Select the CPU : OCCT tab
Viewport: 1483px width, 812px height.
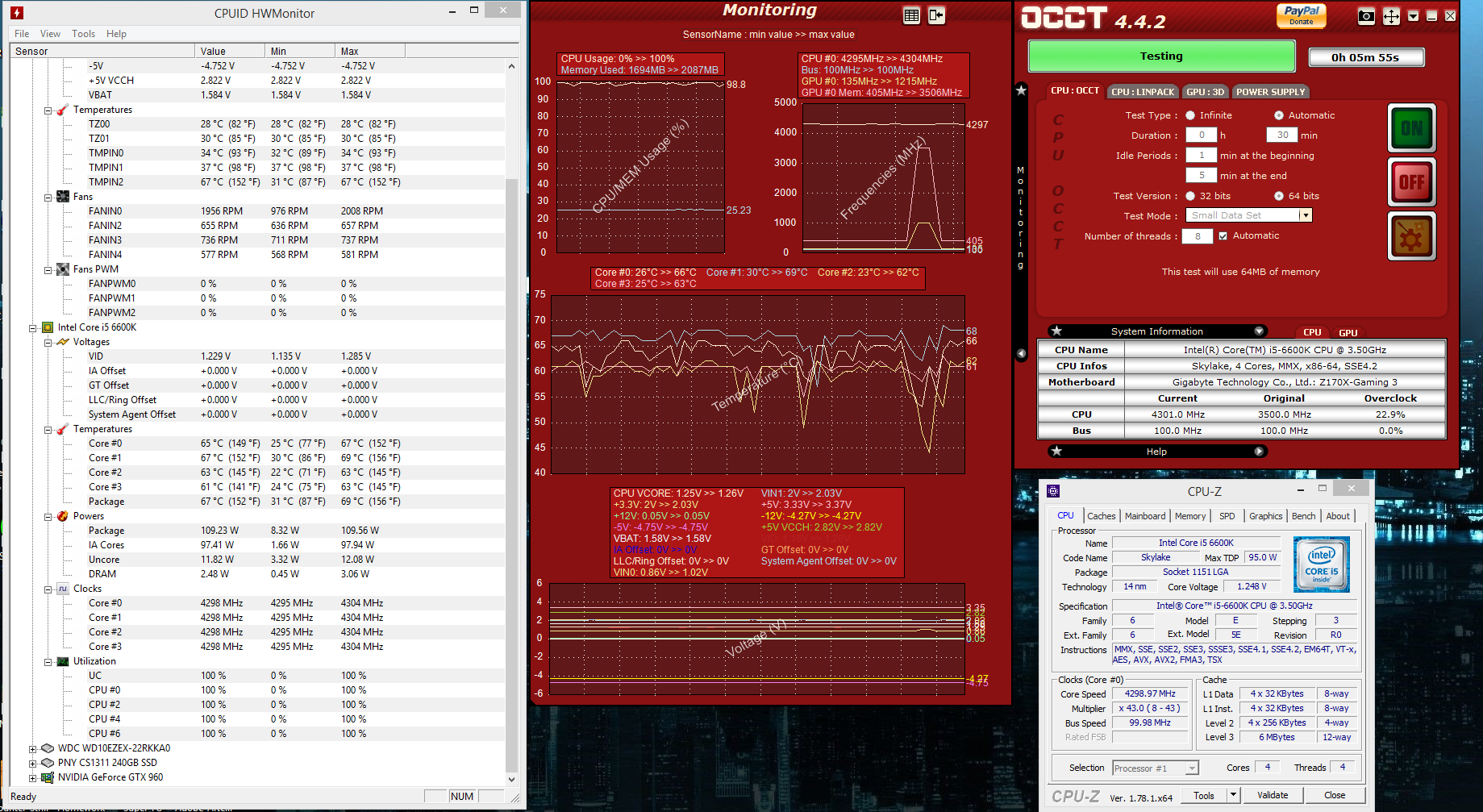click(x=1075, y=91)
